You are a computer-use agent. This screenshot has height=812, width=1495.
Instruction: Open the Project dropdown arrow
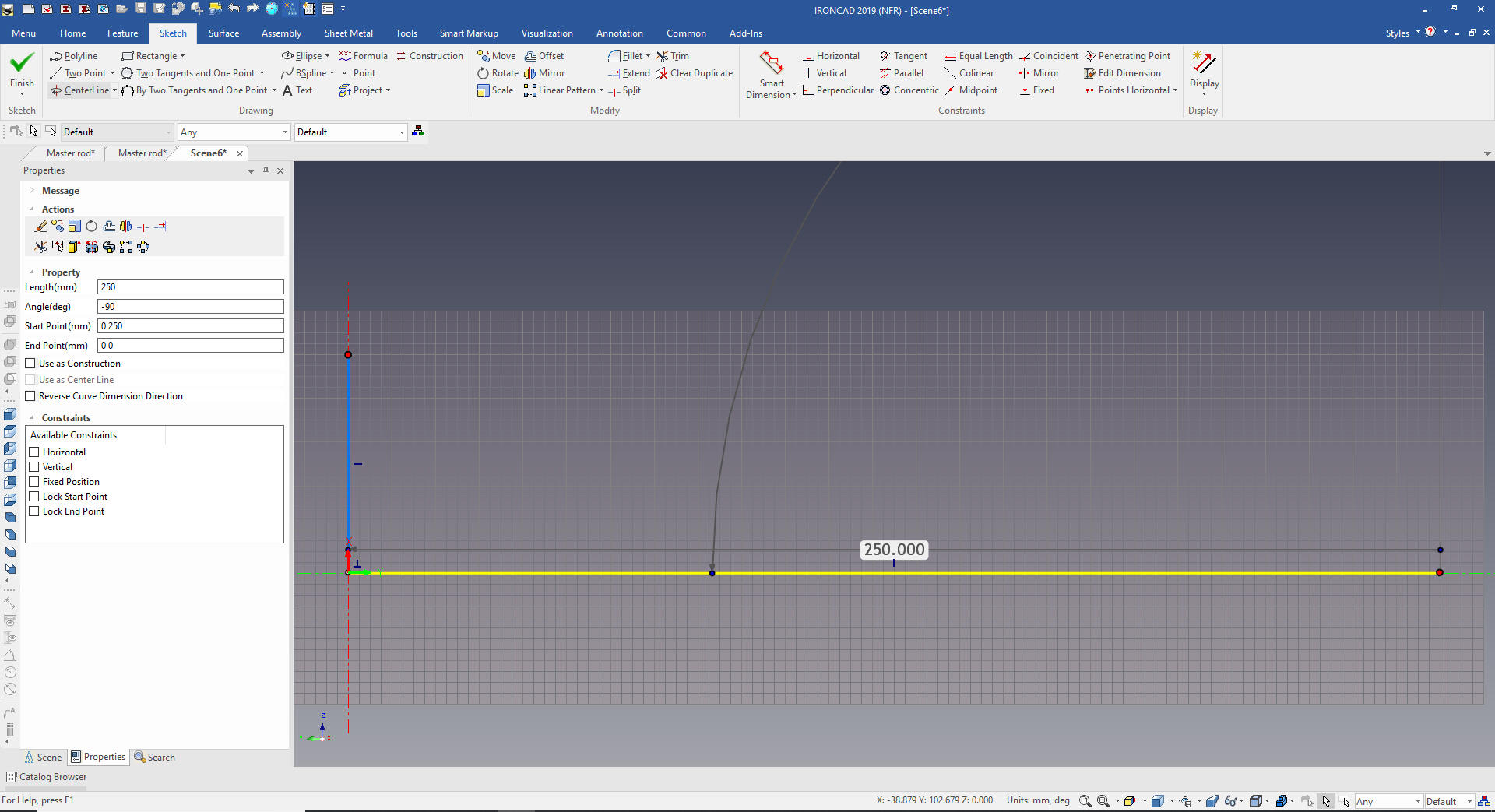(388, 90)
